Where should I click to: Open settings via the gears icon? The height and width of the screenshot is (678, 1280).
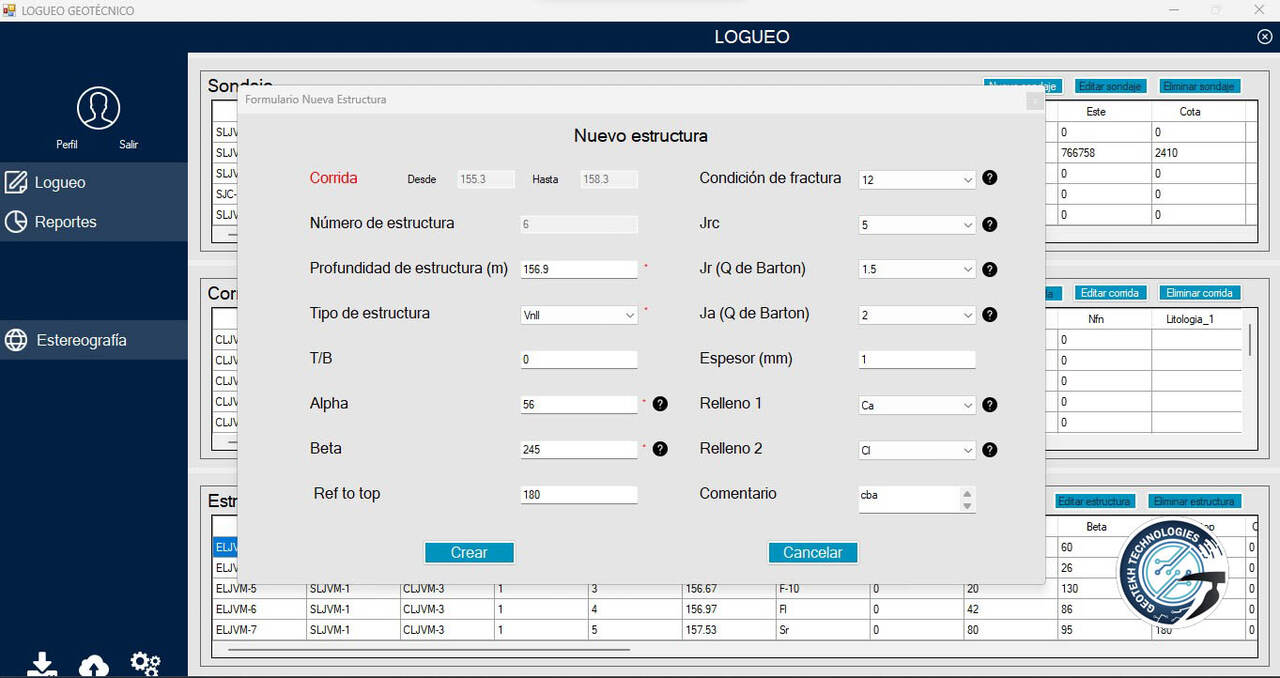(x=145, y=663)
